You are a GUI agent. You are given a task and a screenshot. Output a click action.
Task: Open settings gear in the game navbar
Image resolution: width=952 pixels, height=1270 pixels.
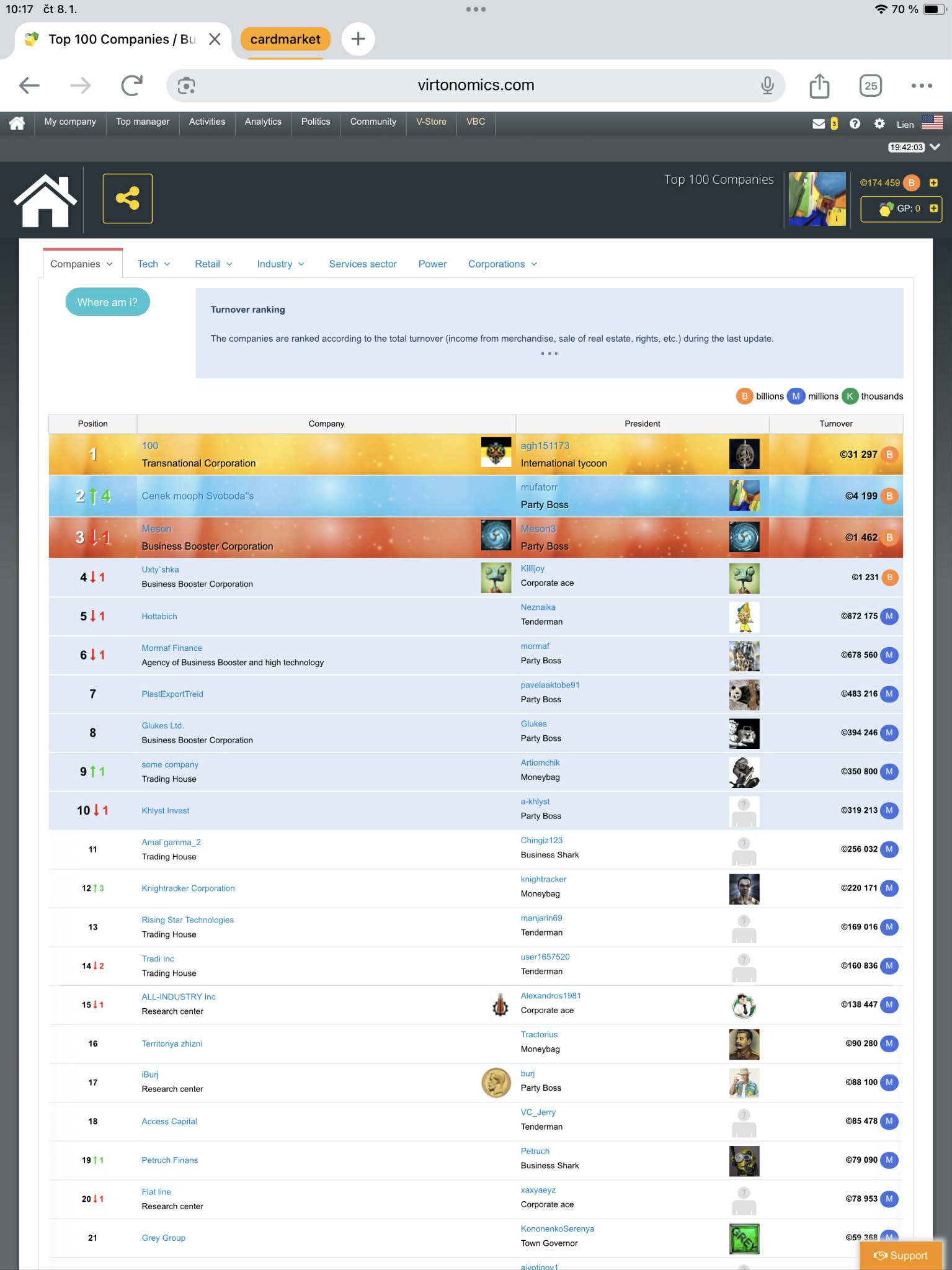click(879, 123)
